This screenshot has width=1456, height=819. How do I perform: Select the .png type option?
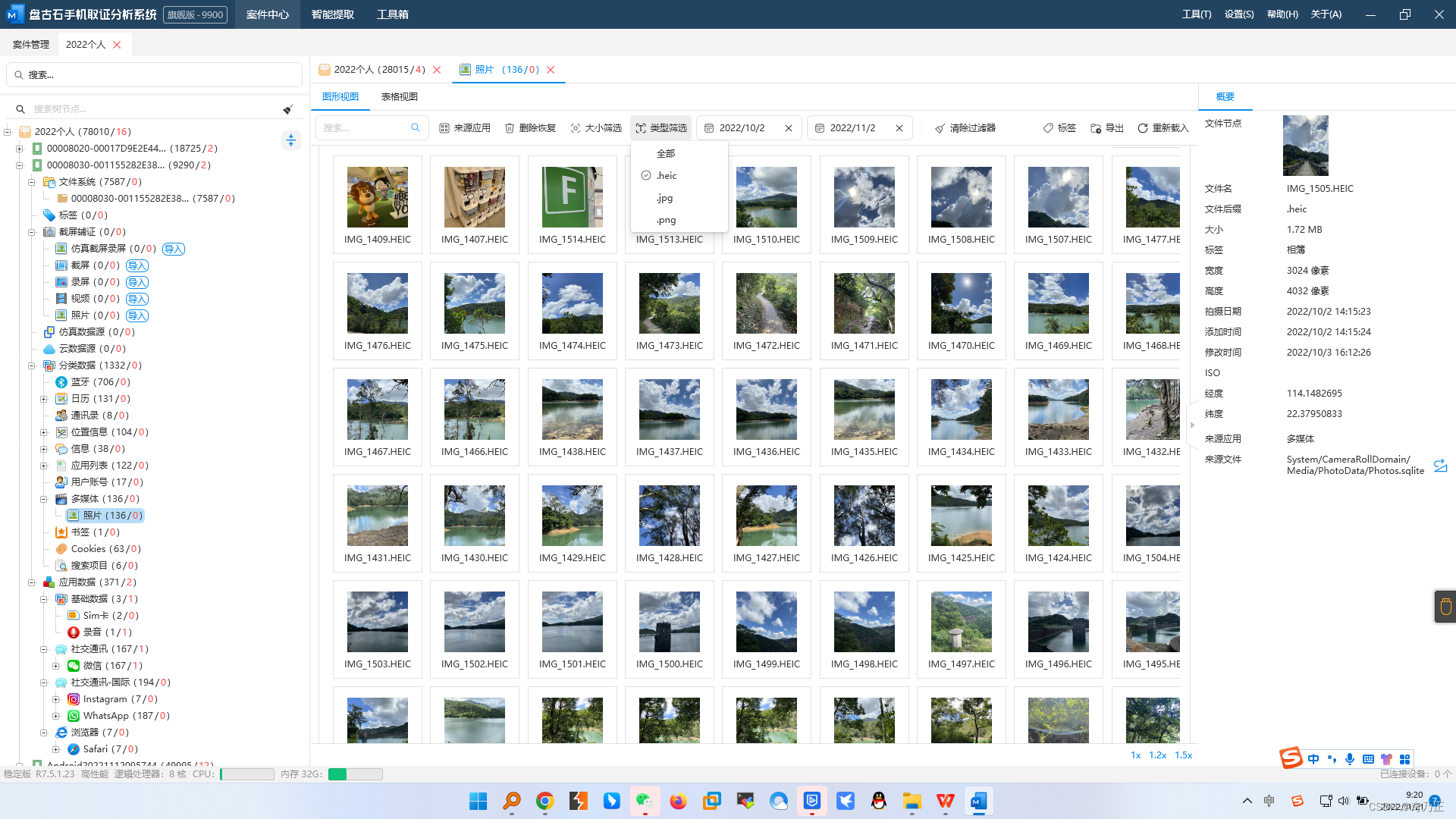point(667,220)
